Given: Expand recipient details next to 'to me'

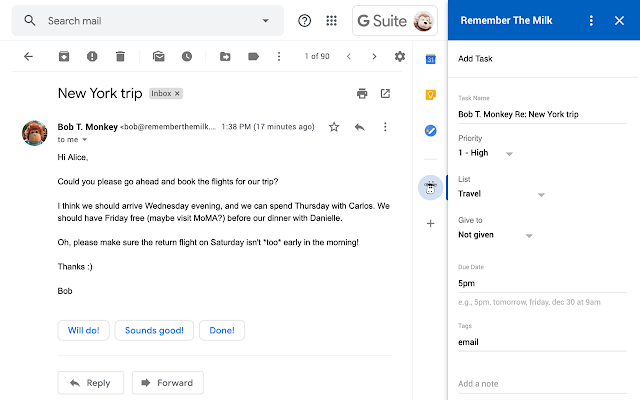Looking at the screenshot, I should [x=84, y=140].
